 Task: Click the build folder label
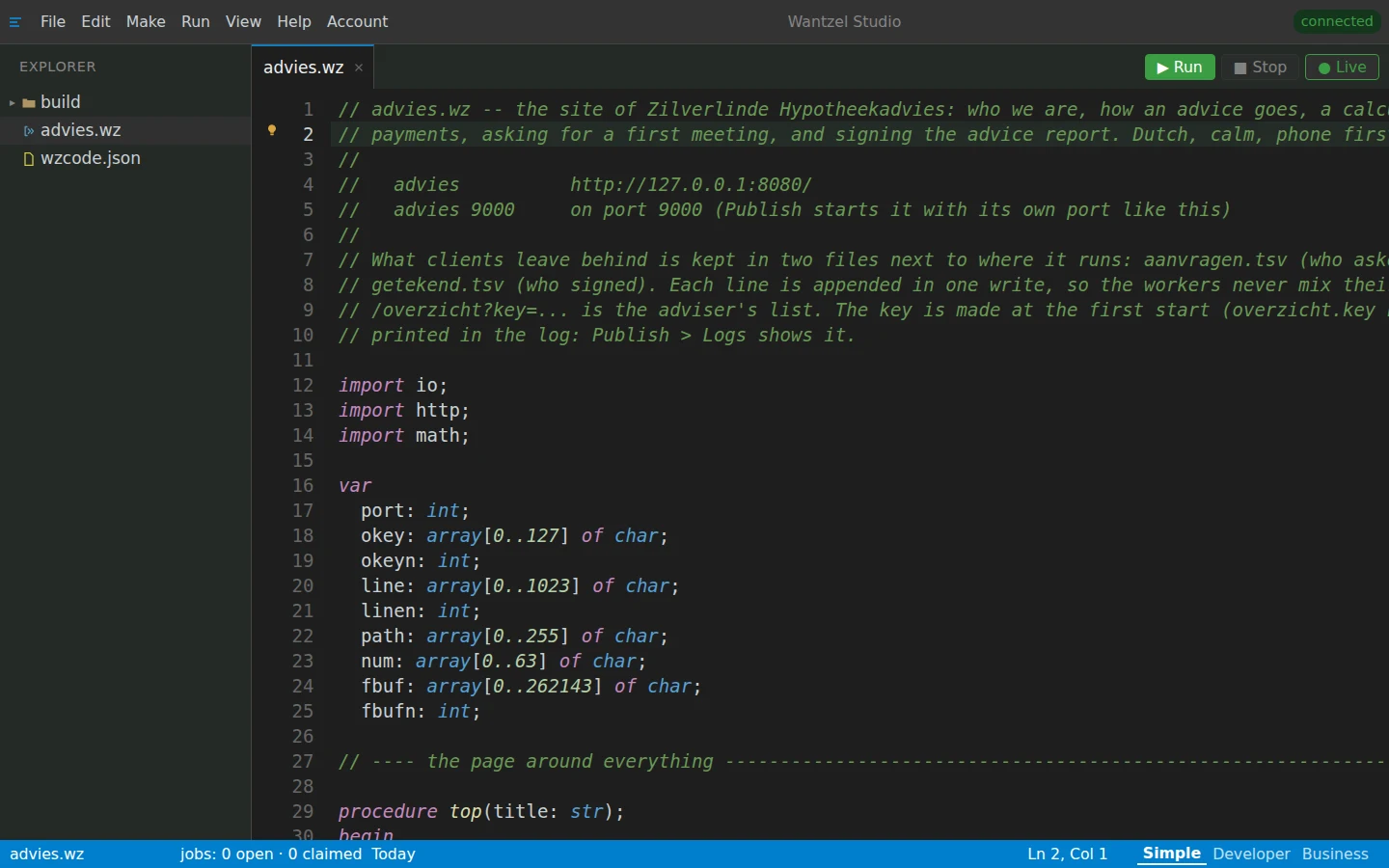point(60,102)
